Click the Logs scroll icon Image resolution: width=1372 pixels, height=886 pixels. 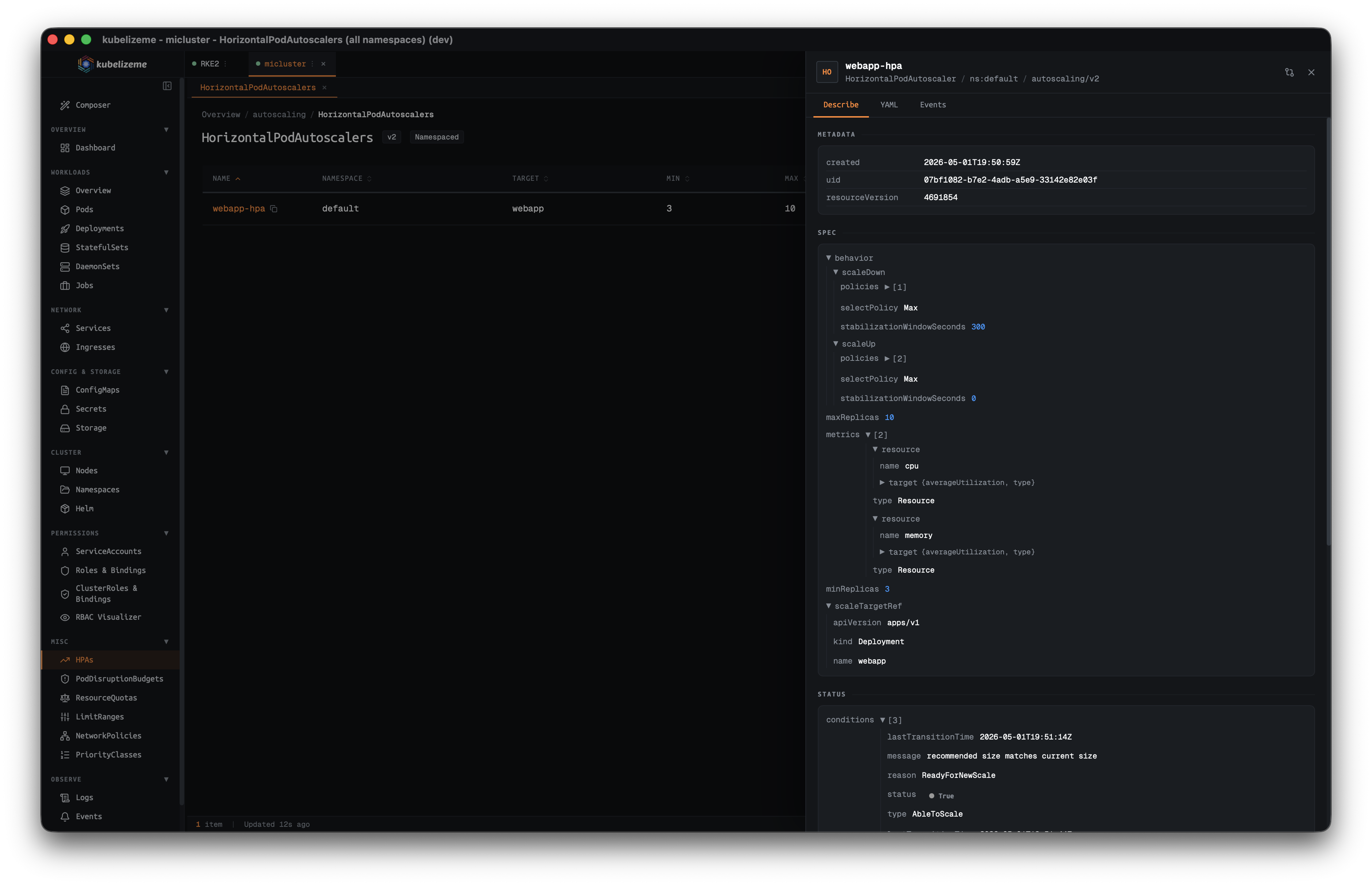pos(65,797)
